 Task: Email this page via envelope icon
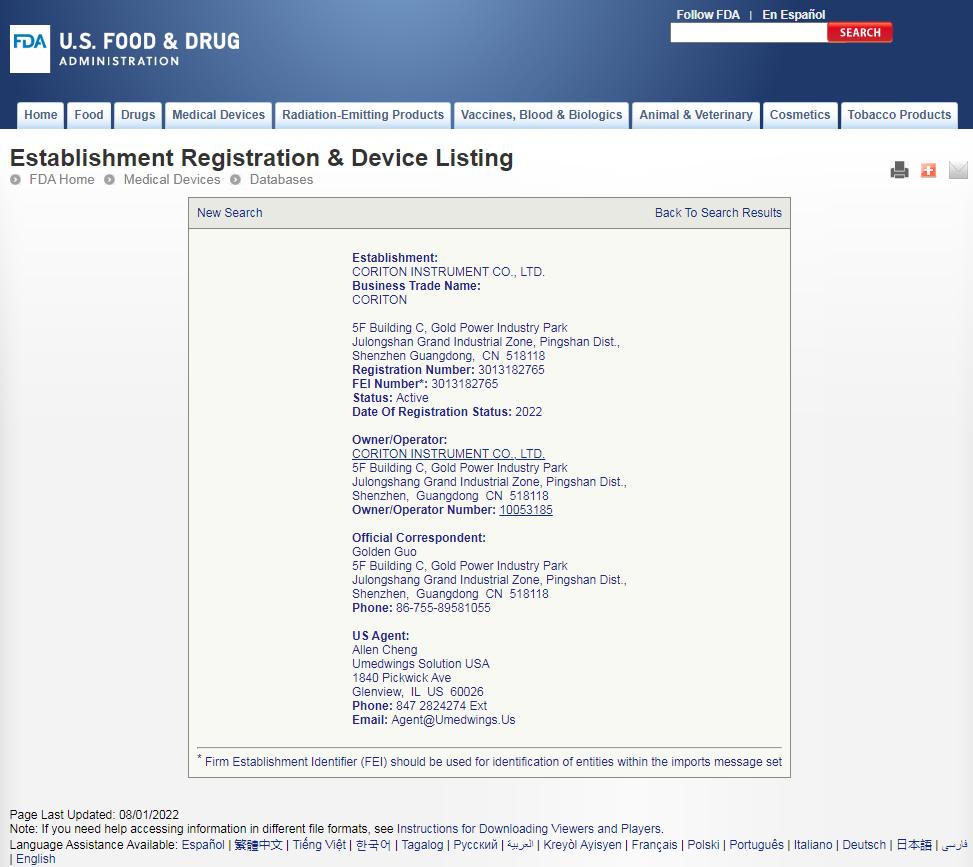coord(958,170)
